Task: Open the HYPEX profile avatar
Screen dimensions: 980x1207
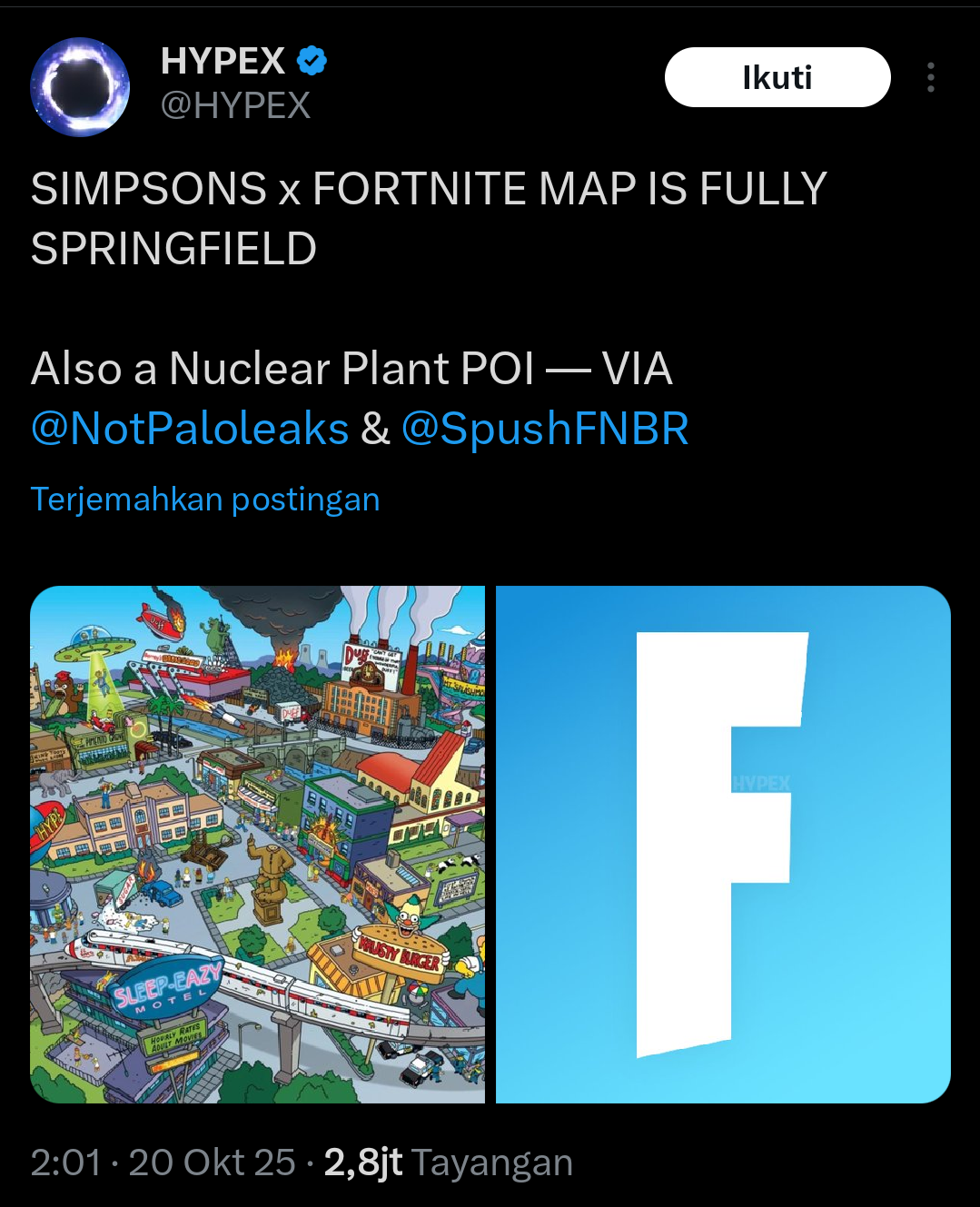Action: [x=80, y=87]
